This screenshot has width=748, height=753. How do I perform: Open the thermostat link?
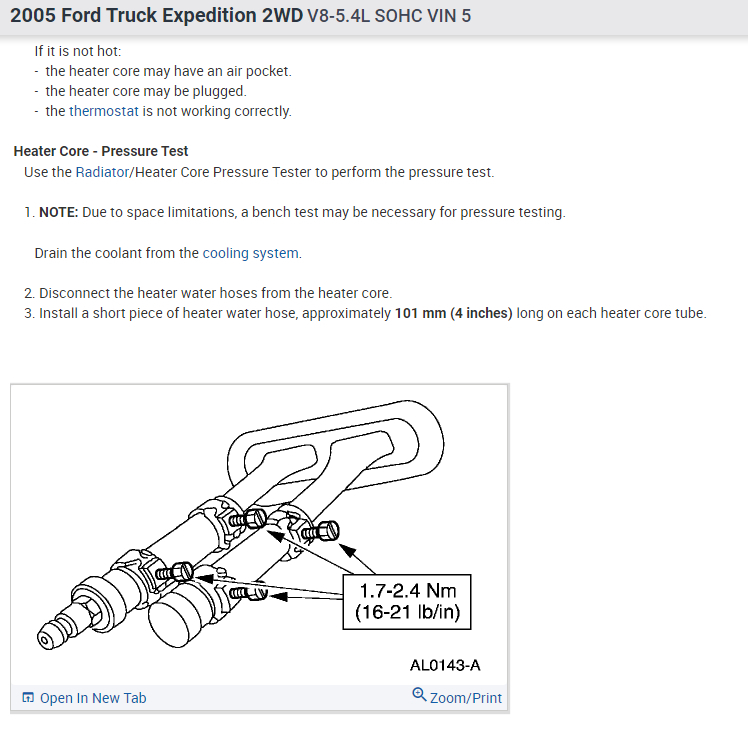(104, 111)
